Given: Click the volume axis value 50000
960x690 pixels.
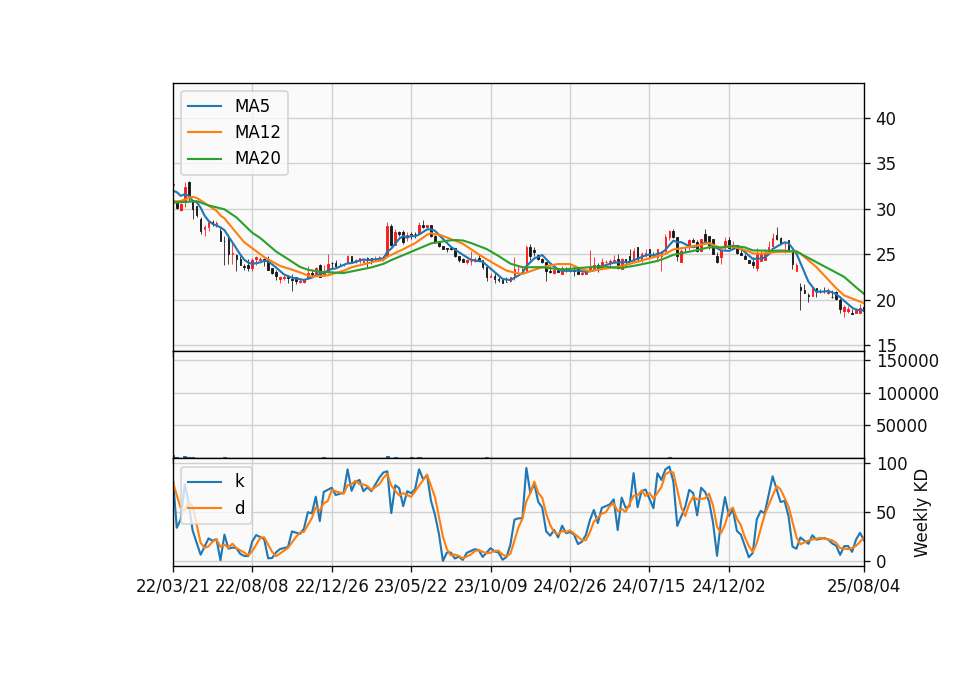Looking at the screenshot, I should coord(902,426).
